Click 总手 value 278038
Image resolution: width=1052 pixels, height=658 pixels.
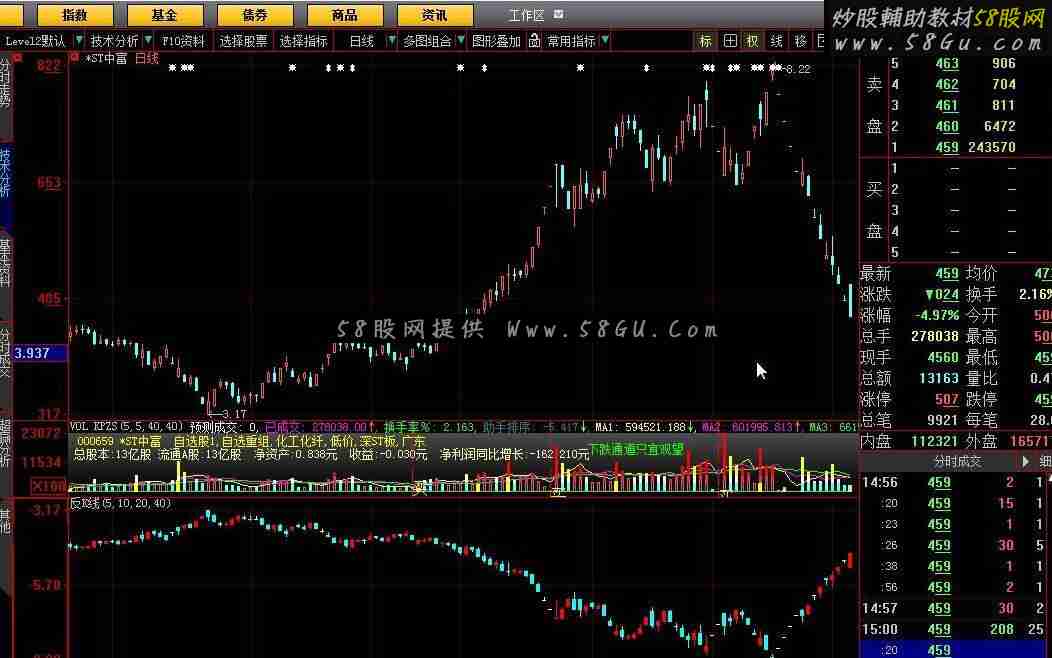coord(935,336)
